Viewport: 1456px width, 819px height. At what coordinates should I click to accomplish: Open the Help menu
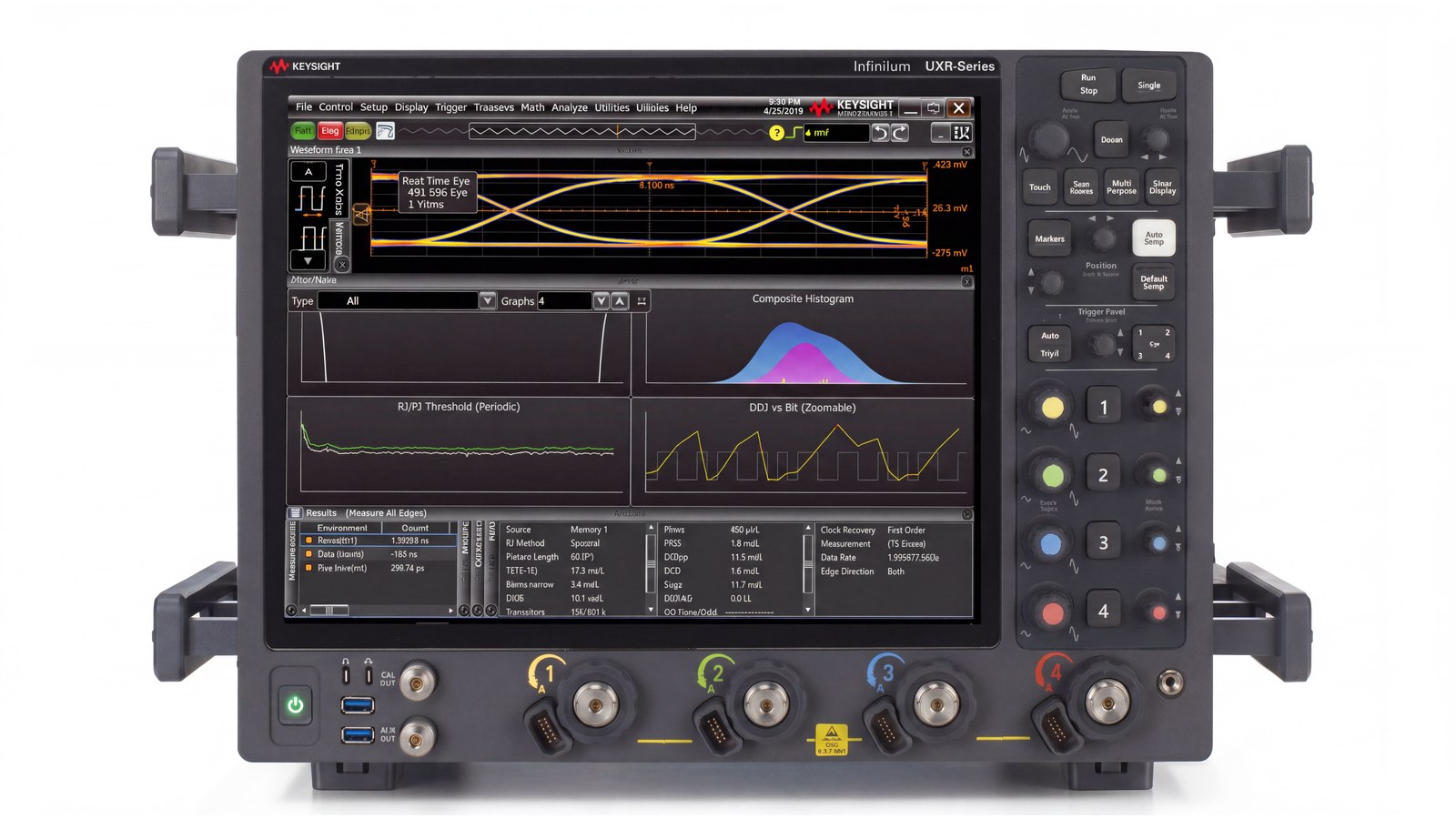coord(686,106)
